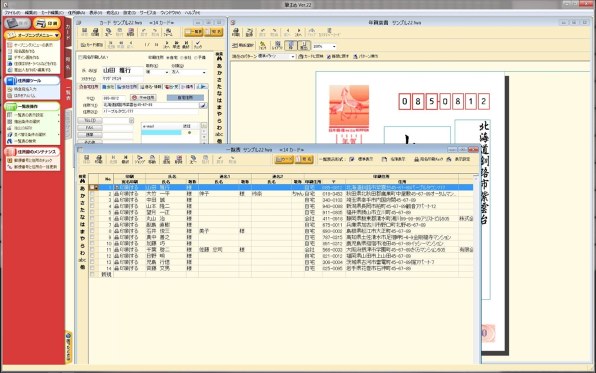Expand 抽出条件の選択 submenu arrow in sidebar
Screen dimensions: 596x373
coord(59,121)
